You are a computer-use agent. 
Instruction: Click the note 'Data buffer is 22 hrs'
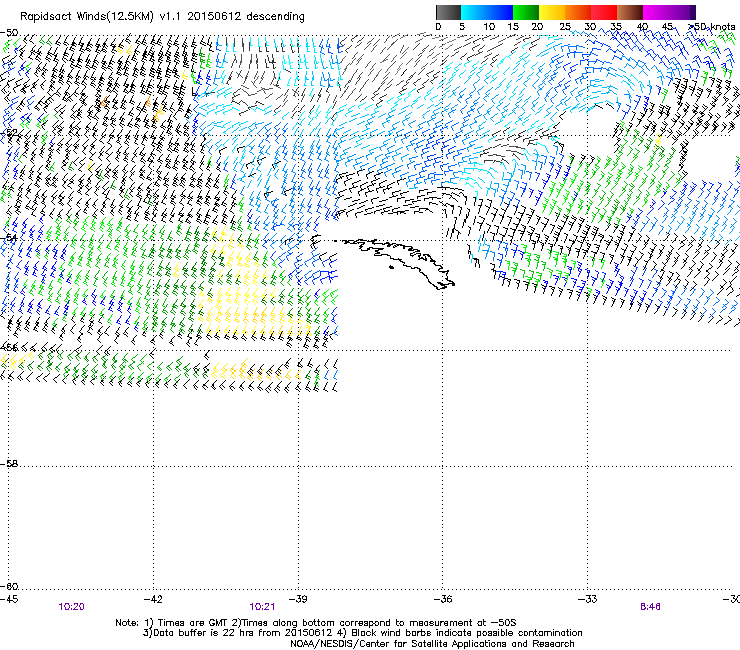[x=198, y=633]
